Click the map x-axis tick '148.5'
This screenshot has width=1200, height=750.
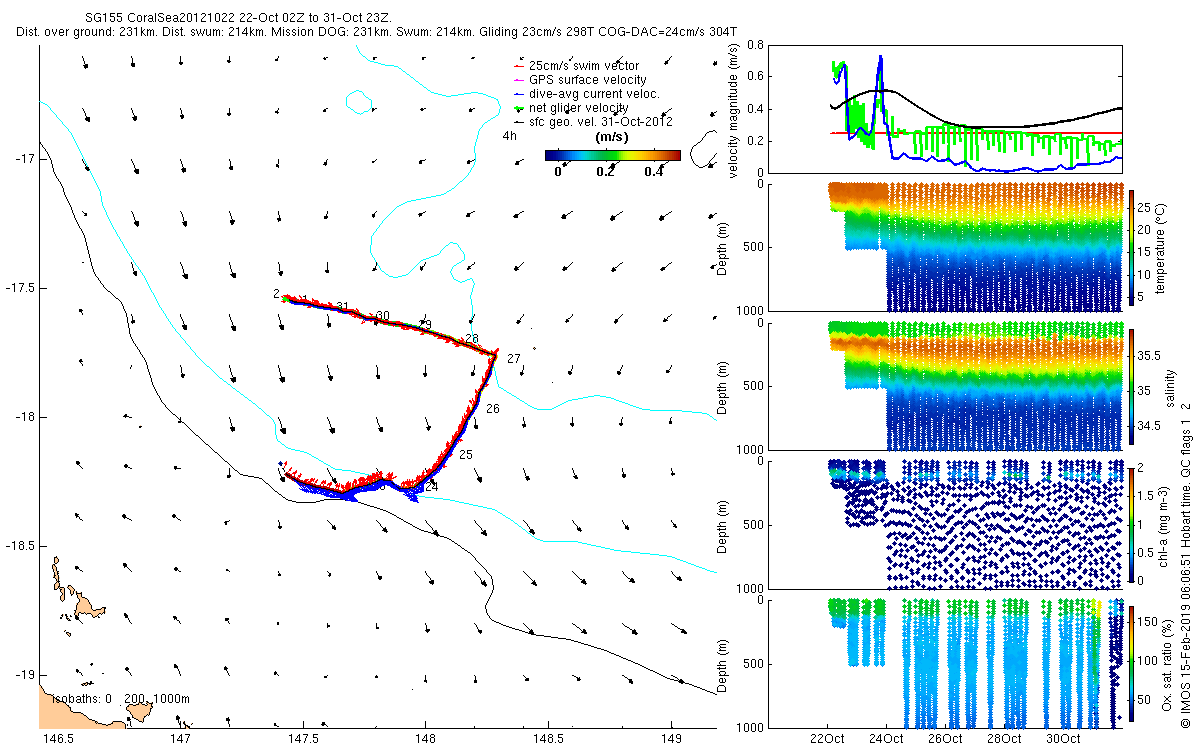point(548,739)
